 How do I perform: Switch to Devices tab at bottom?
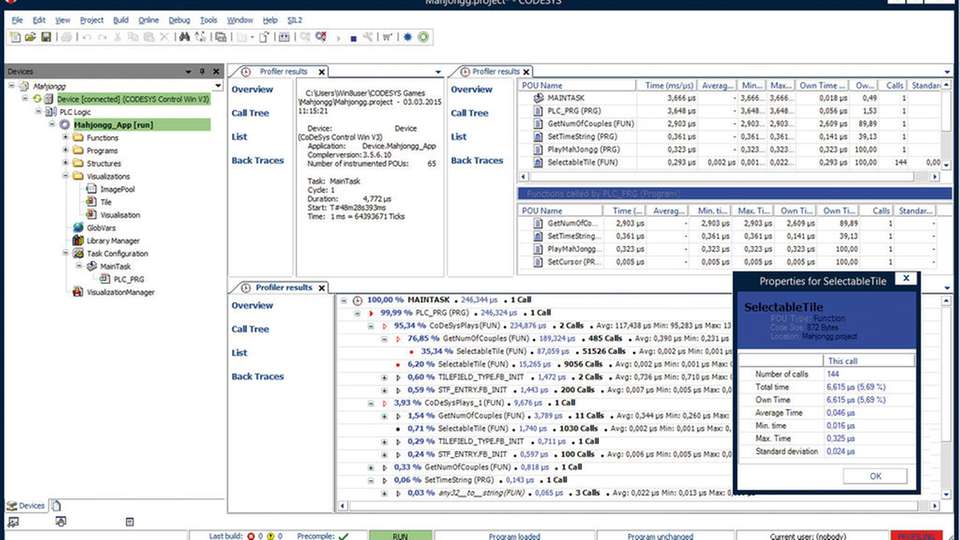[26, 506]
